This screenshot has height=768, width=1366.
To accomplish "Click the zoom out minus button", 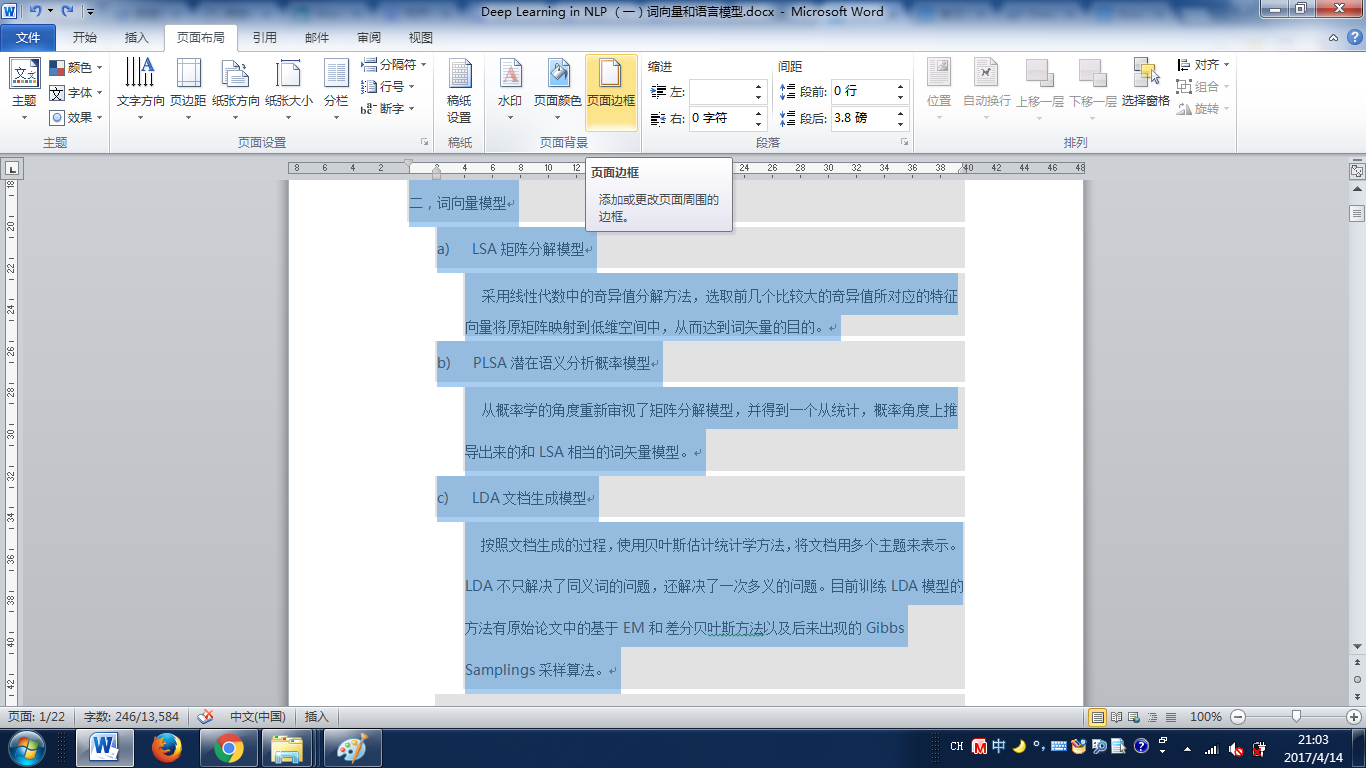I will tap(1237, 717).
